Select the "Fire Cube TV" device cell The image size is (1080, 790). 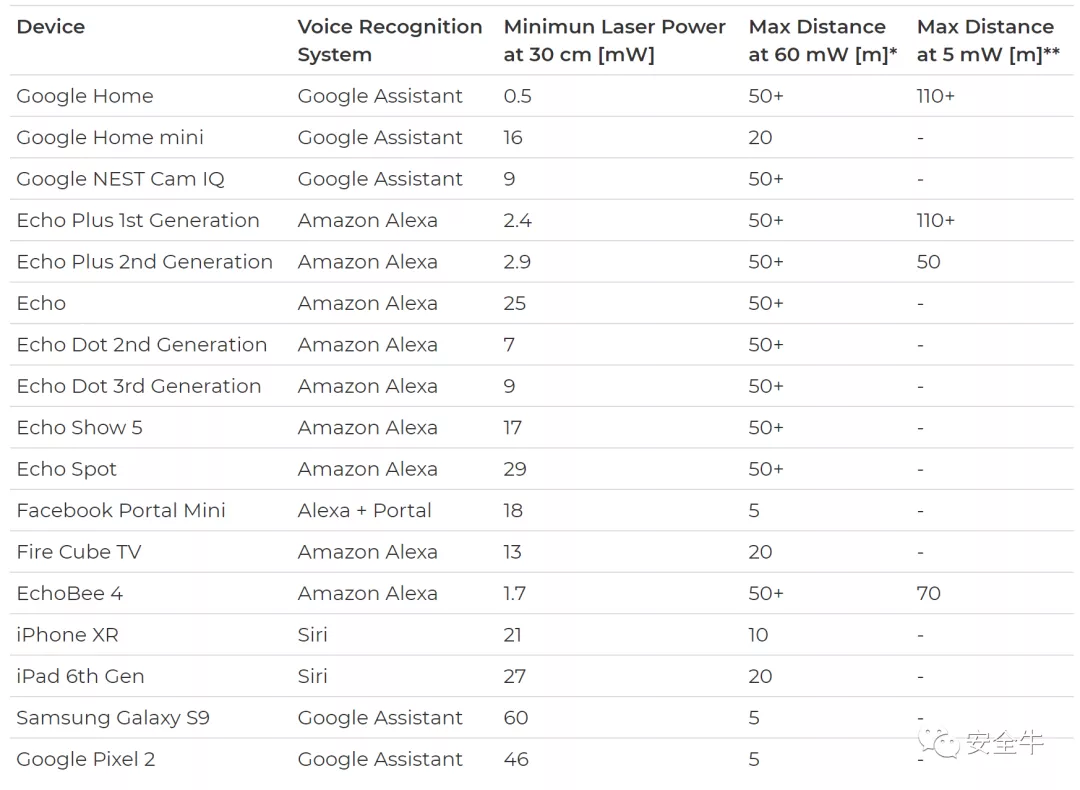click(79, 552)
